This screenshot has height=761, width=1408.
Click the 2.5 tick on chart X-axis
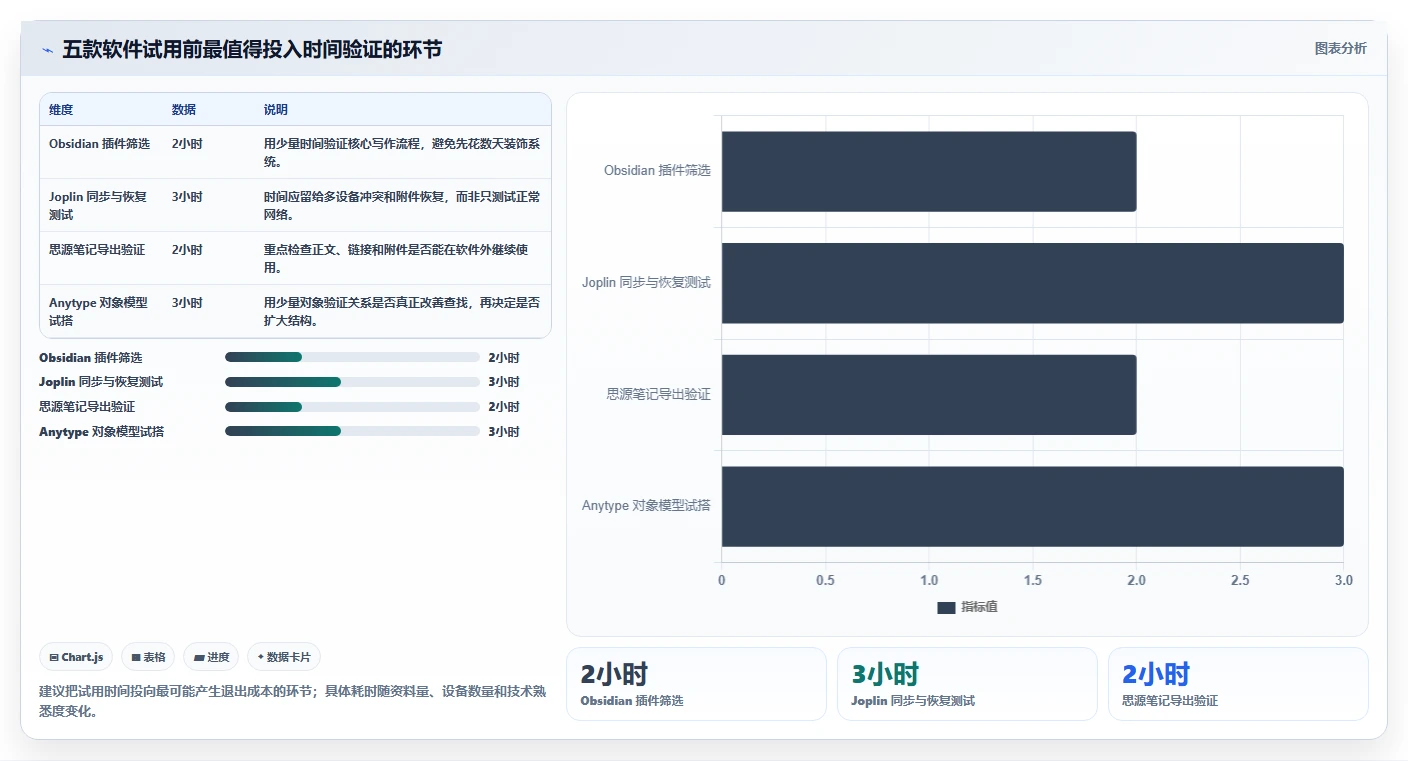(x=1240, y=581)
